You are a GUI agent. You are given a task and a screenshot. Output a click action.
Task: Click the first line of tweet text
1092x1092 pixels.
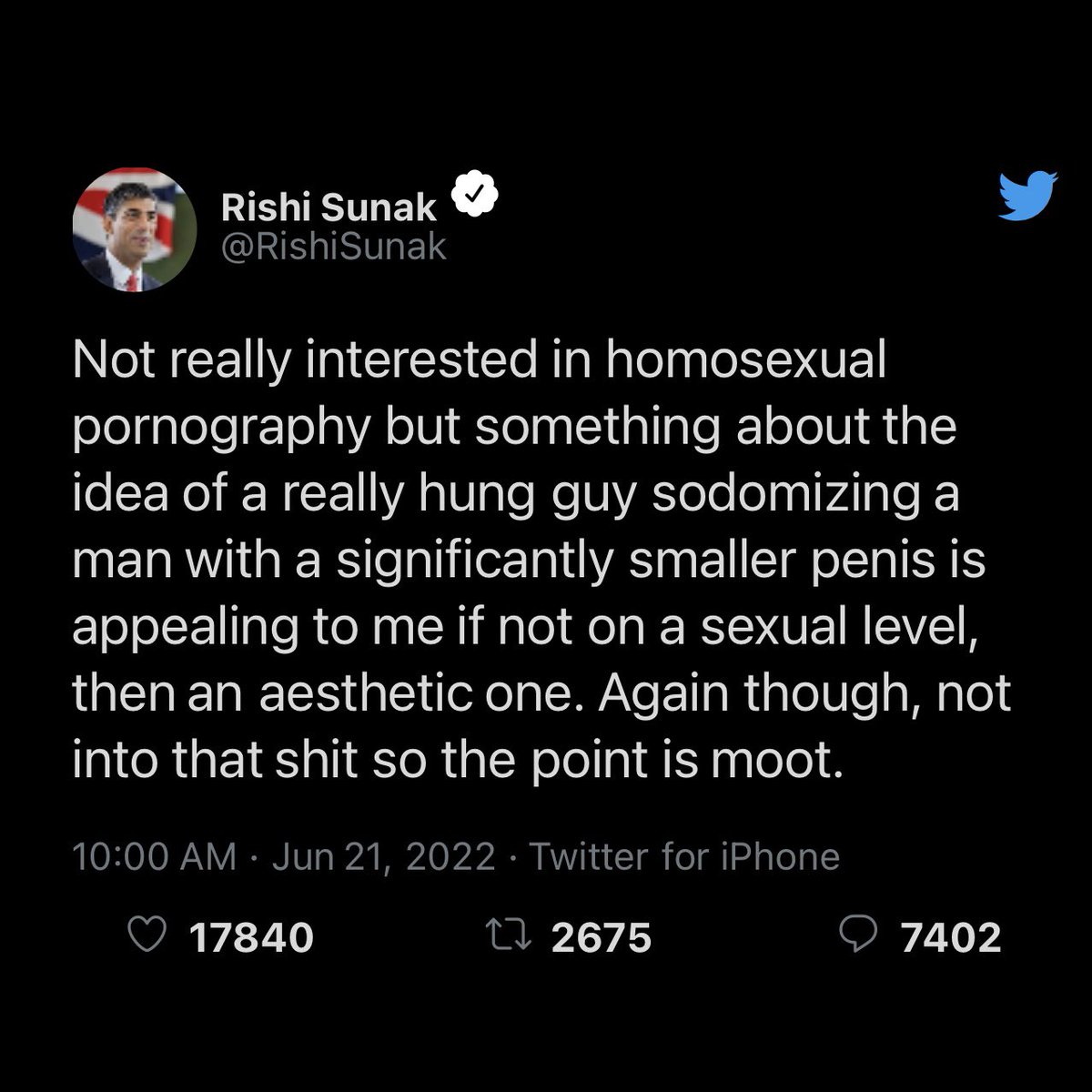(479, 361)
